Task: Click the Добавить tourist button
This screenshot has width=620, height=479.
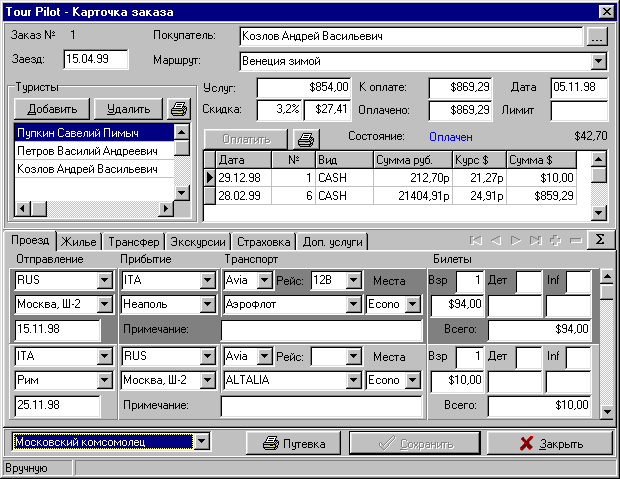Action: coord(52,109)
